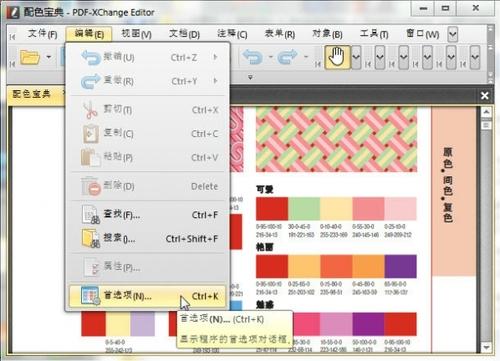Viewport: 500px width, 361px height.
Task: Click the open folder toolbar icon
Action: (x=30, y=57)
